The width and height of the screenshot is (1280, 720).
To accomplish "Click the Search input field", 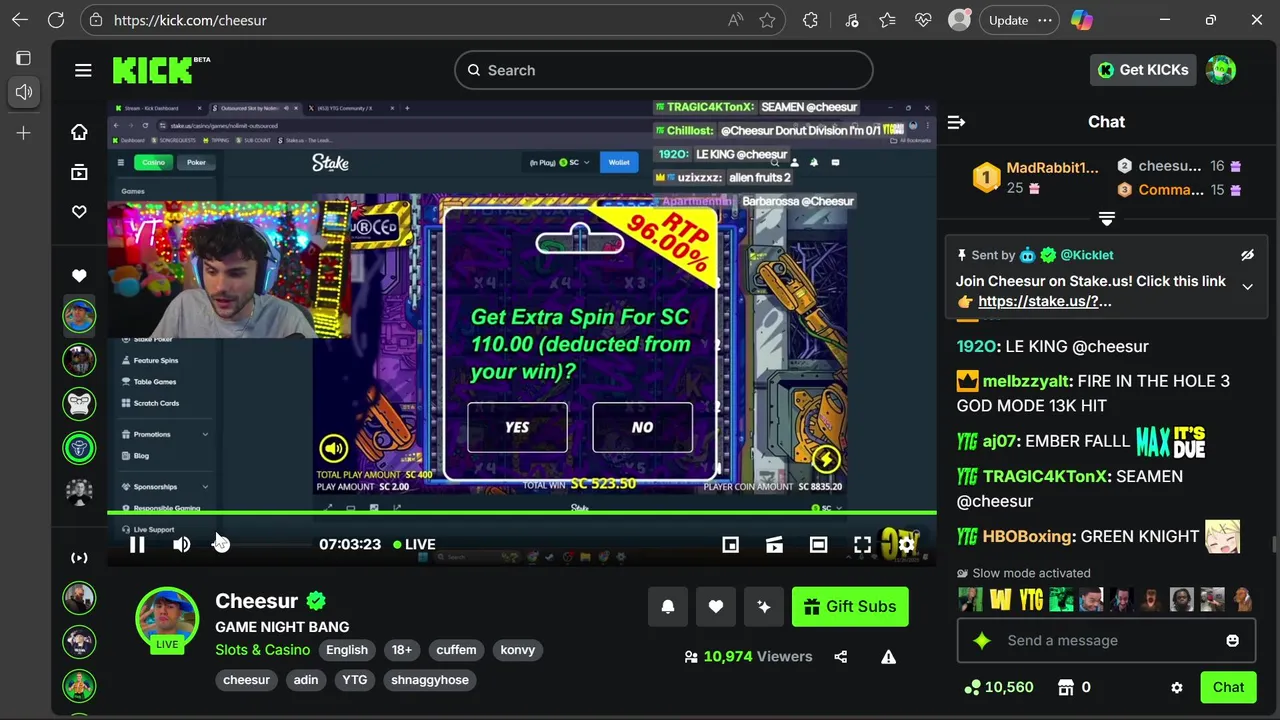I will [x=664, y=70].
